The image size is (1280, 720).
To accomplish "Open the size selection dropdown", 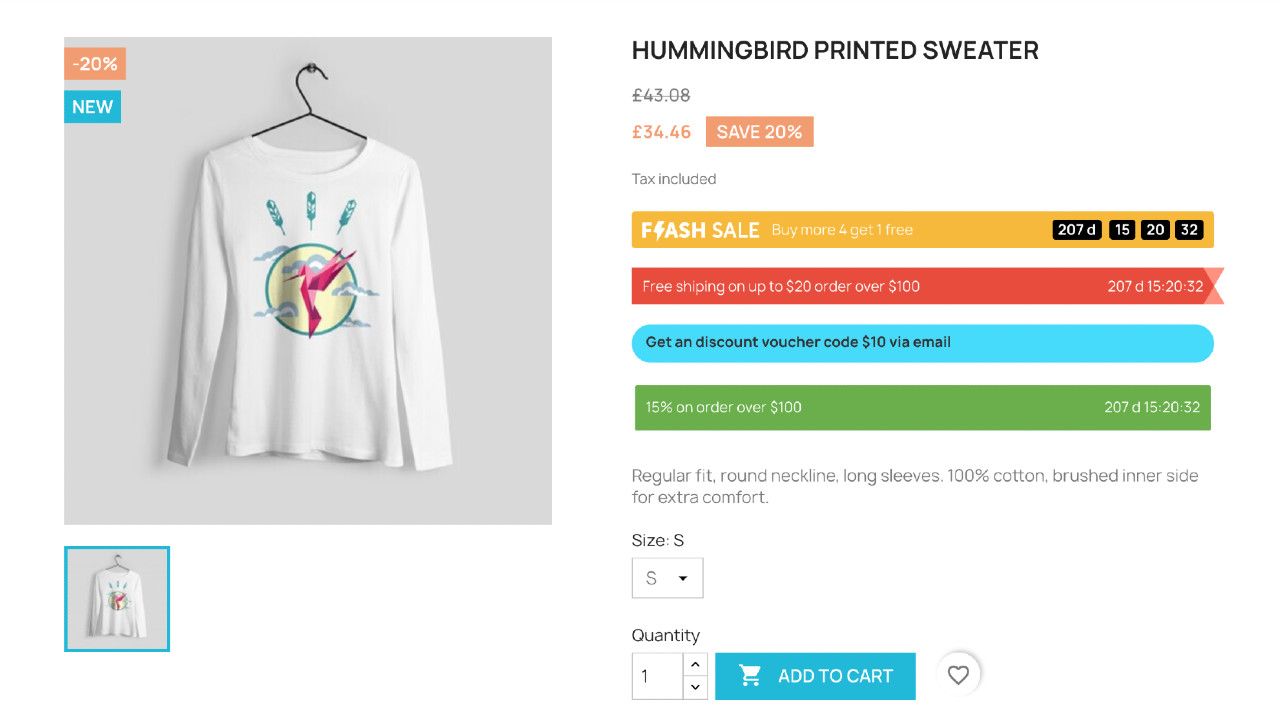I will tap(667, 577).
